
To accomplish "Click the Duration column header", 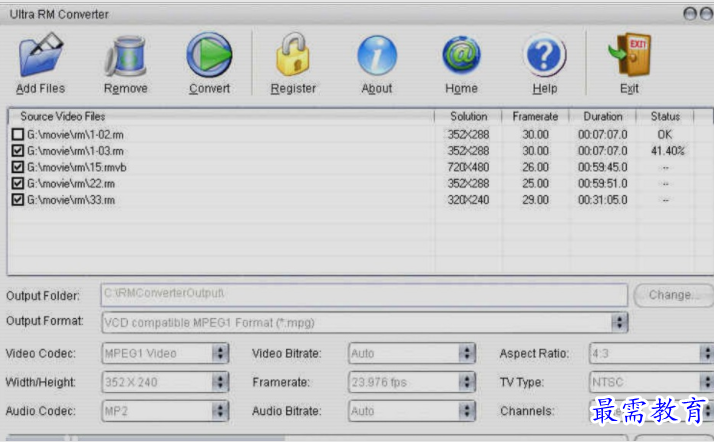I will [603, 117].
